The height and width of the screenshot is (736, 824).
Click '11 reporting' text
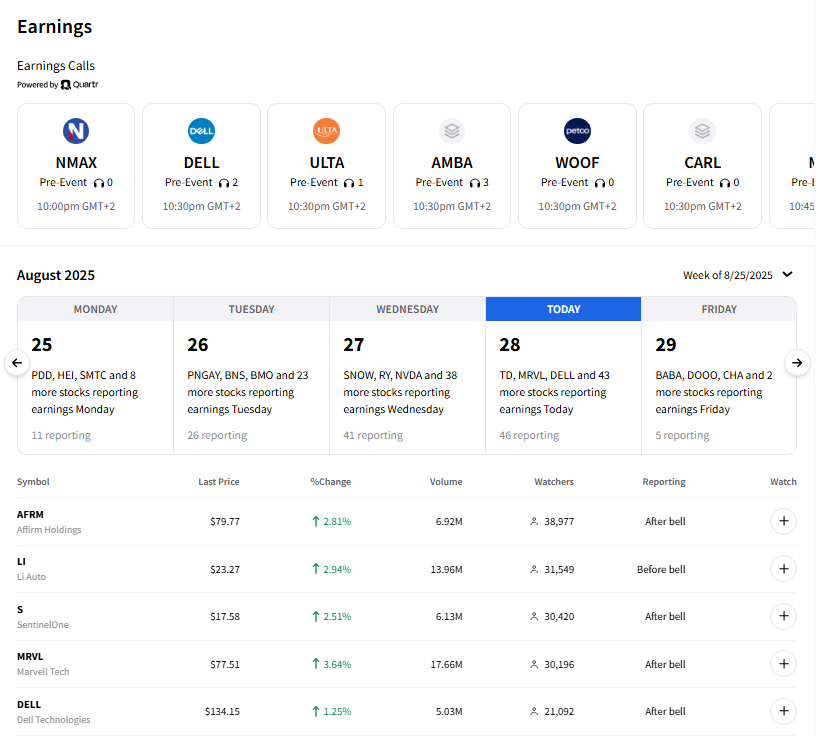click(61, 436)
